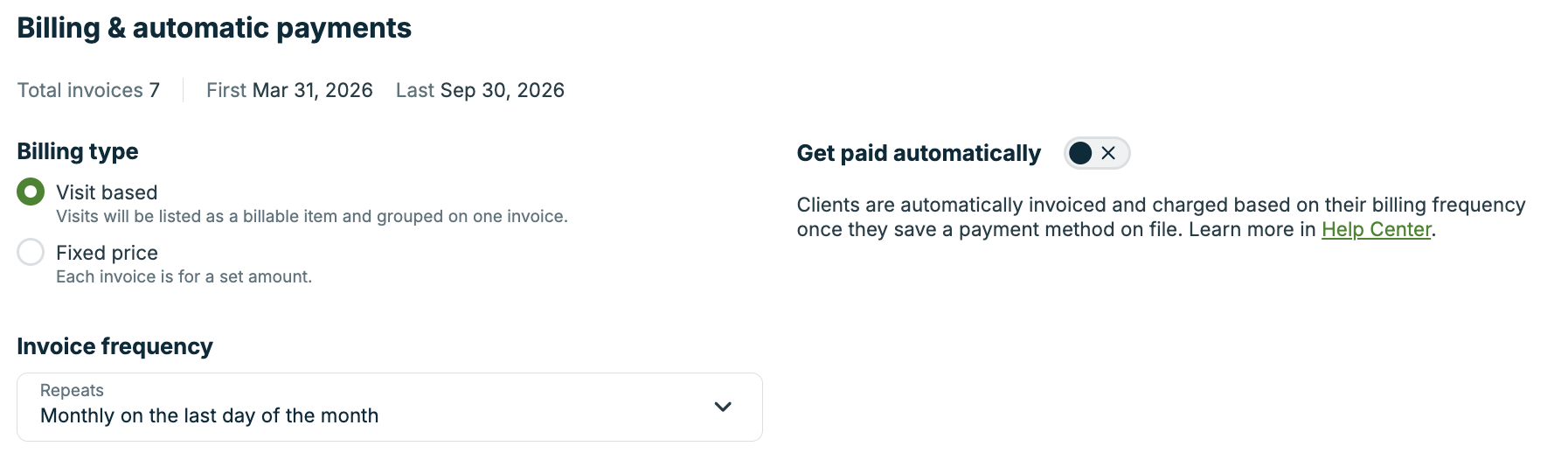The image size is (1568, 474).
Task: Choose the Fixed price radio button
Action: click(x=31, y=252)
